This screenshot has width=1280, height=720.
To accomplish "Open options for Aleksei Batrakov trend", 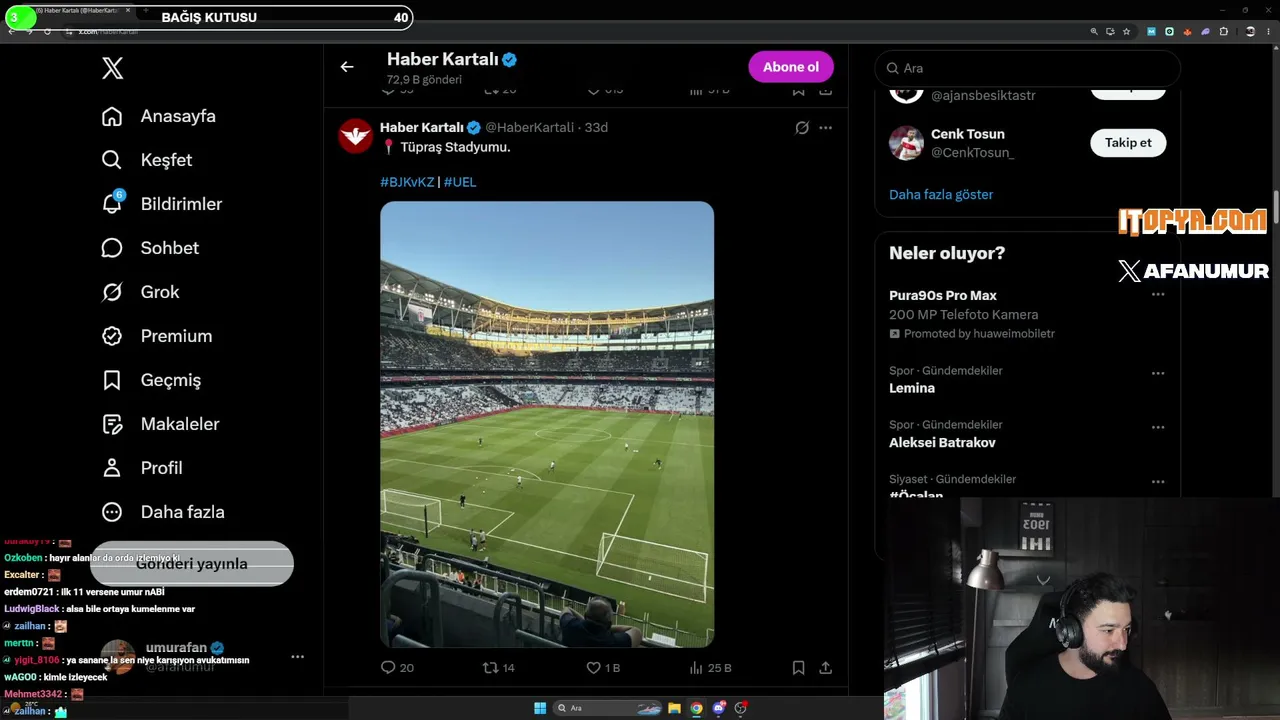I will [1158, 427].
